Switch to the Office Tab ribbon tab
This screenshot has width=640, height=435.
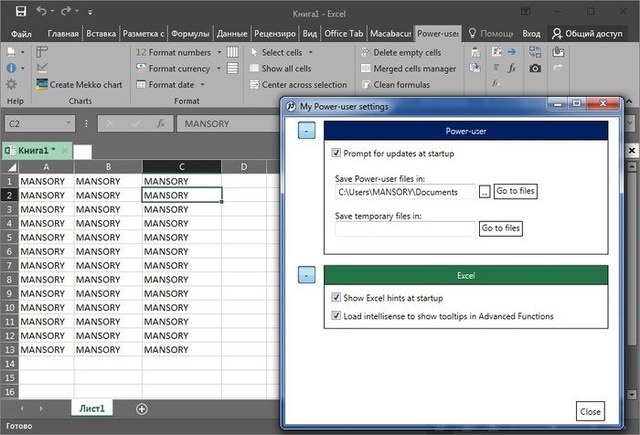[343, 32]
